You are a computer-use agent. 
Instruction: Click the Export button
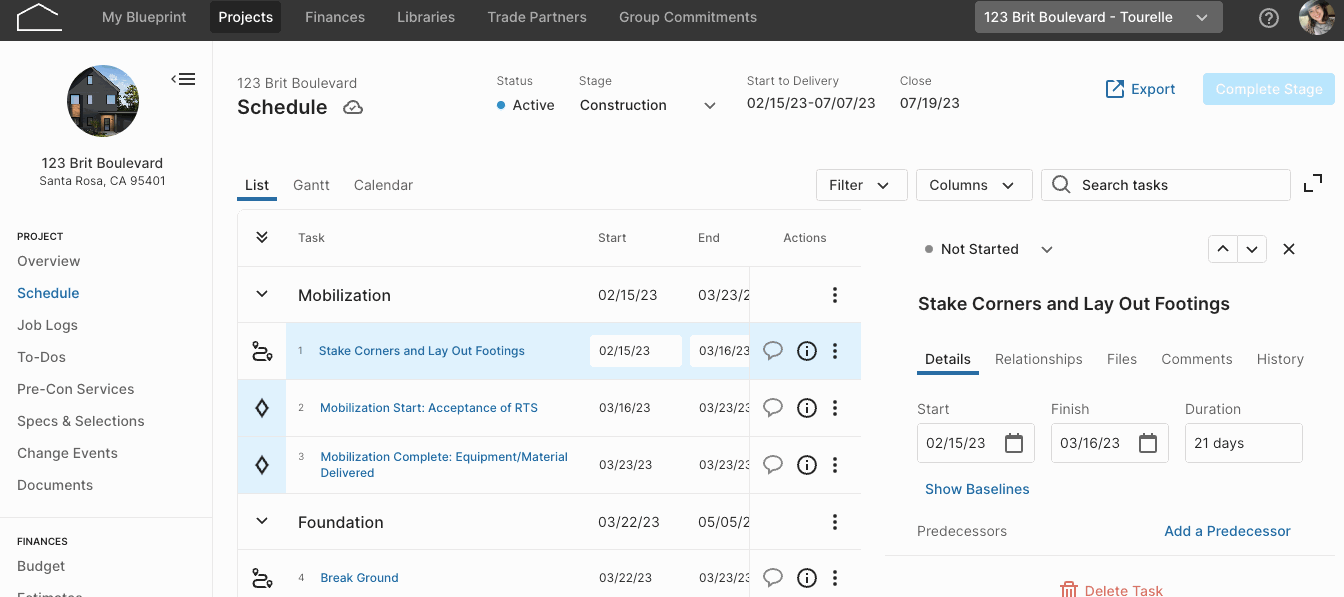coord(1140,89)
